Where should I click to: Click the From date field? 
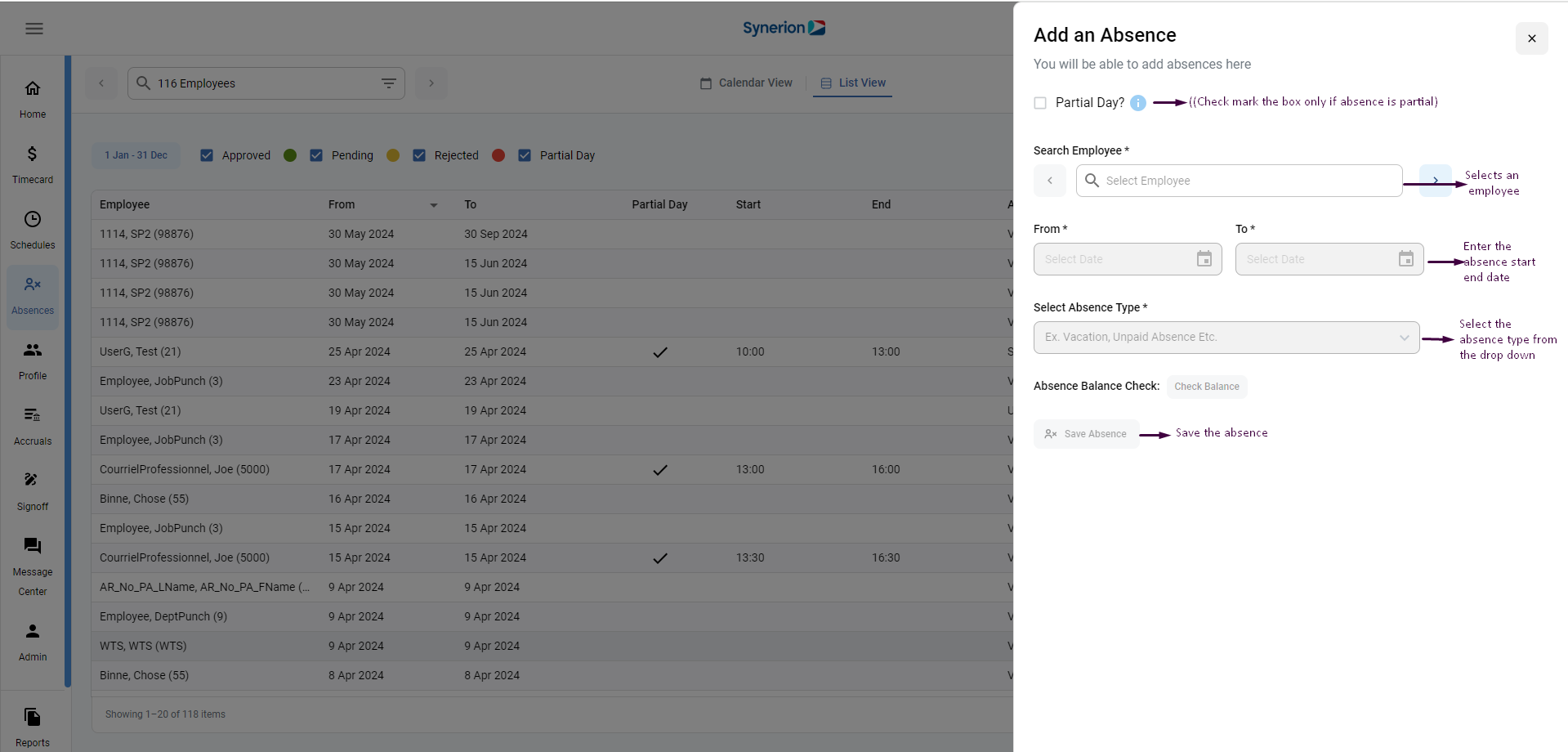coord(1128,259)
